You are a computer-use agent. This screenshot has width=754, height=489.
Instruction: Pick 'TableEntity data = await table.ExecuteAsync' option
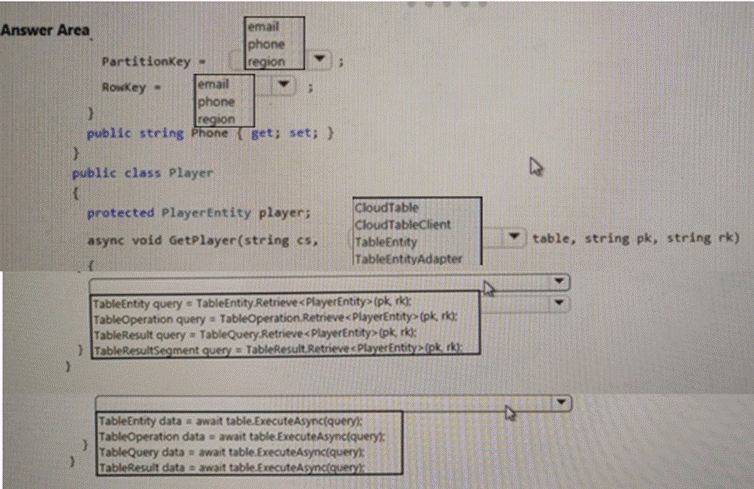230,421
